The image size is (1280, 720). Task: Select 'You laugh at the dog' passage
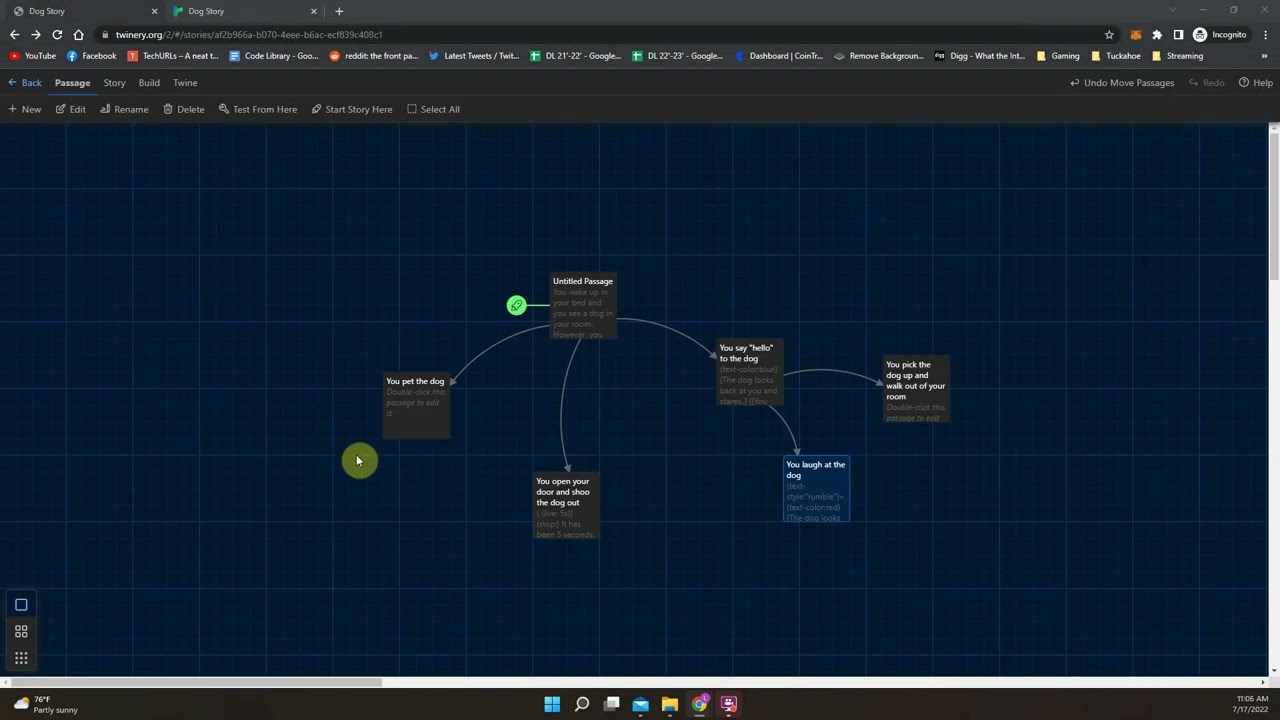pyautogui.click(x=817, y=489)
